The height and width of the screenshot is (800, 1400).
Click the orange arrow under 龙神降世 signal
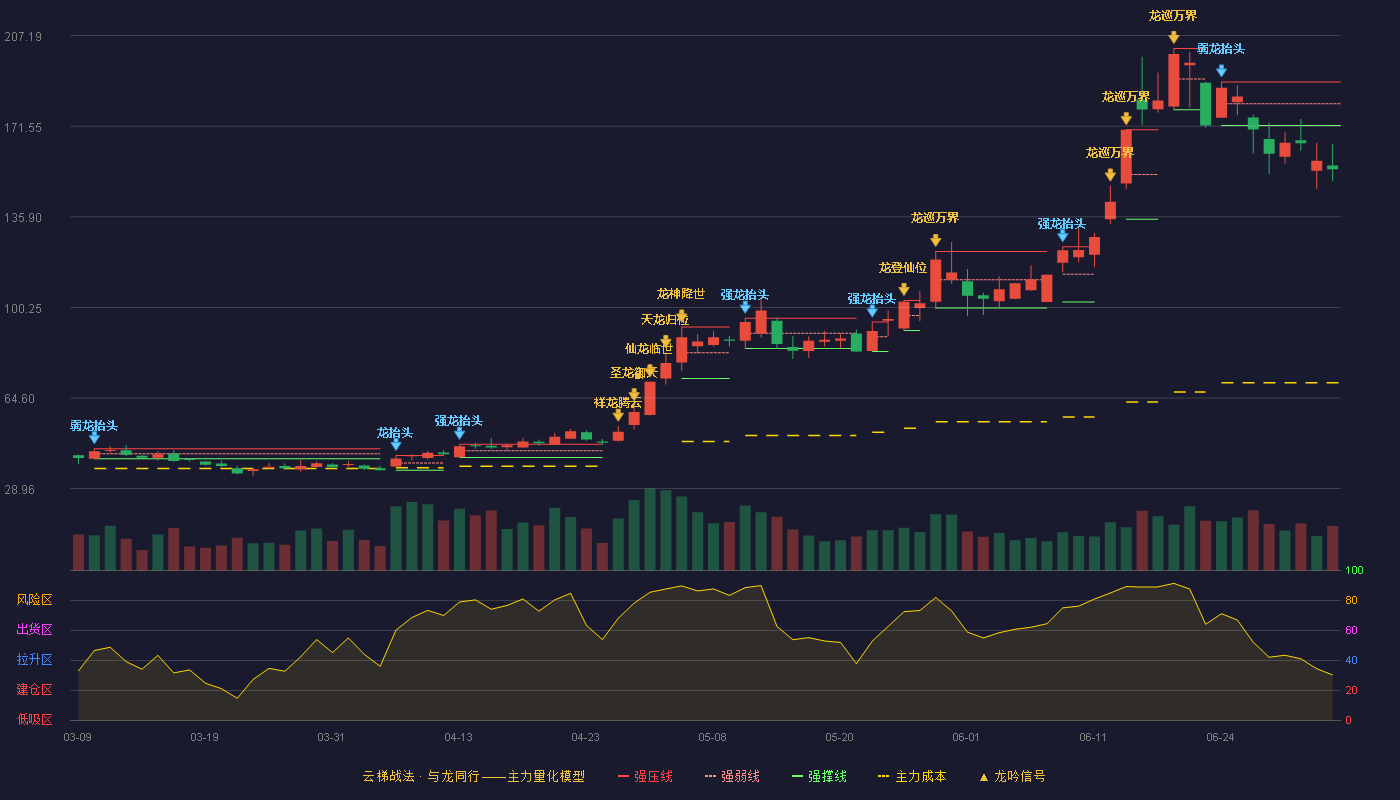pos(682,316)
